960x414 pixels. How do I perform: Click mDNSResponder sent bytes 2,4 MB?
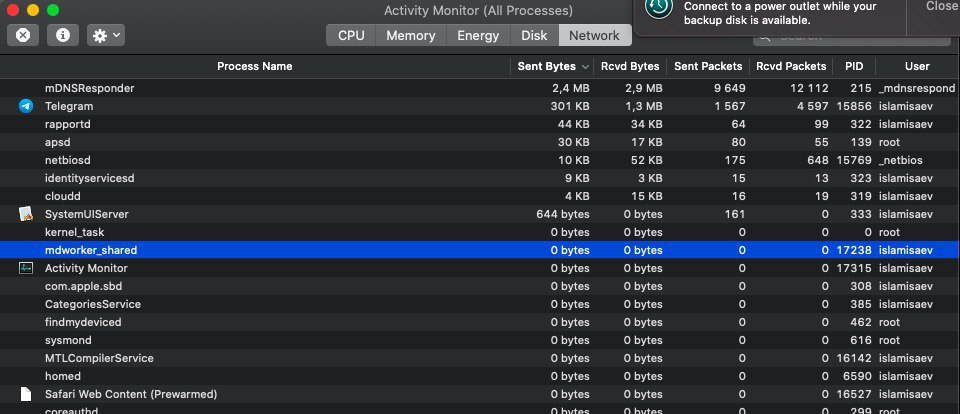pos(571,88)
